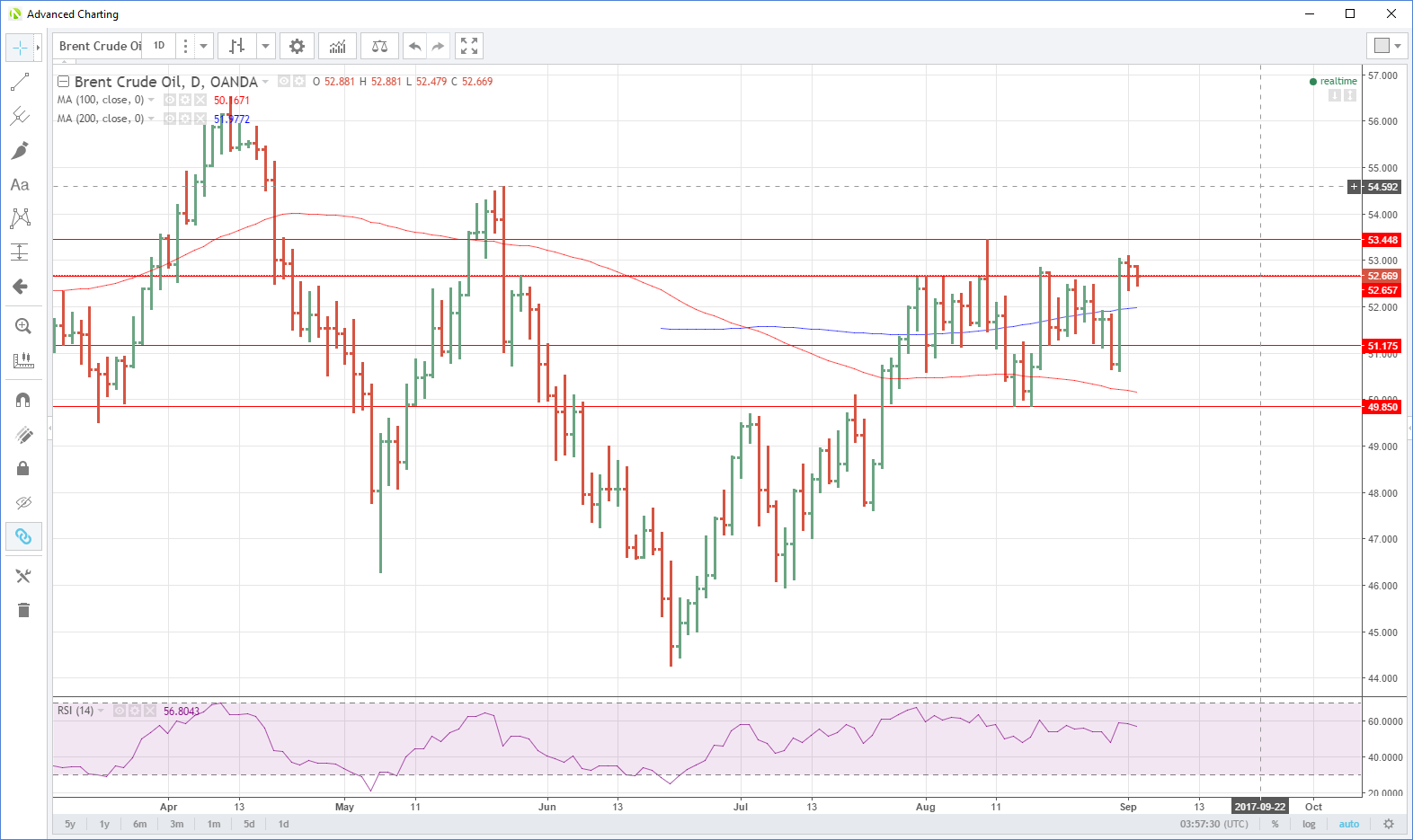Screen dimensions: 1413x840
Task: Toggle hide all drawing tools
Action: [23, 502]
